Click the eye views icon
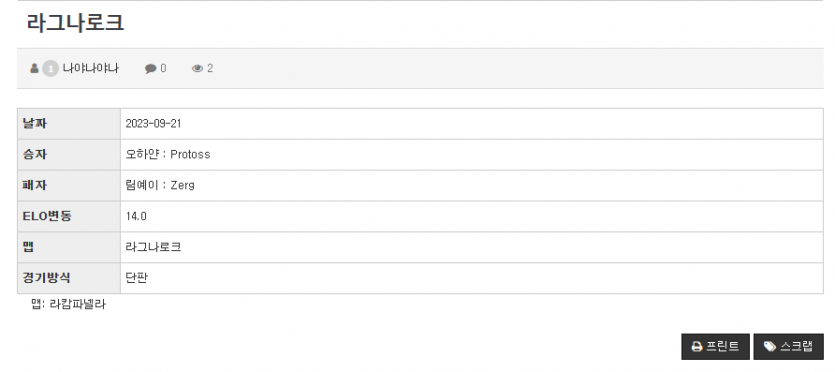This screenshot has height=372, width=835. (x=198, y=69)
